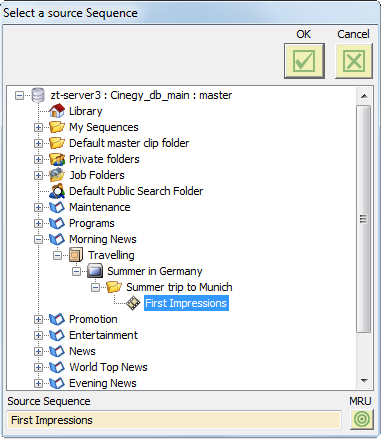The image size is (381, 439).
Task: Click the Programs program icon
Action: pos(57,223)
